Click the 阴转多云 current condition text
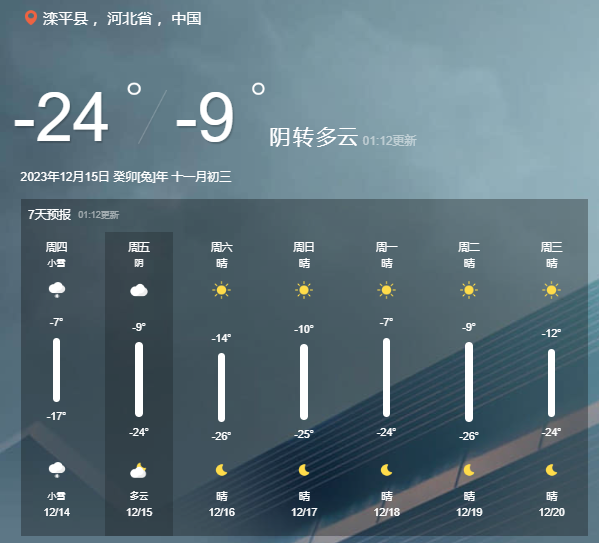Screen dimensions: 599x543 point(314,137)
